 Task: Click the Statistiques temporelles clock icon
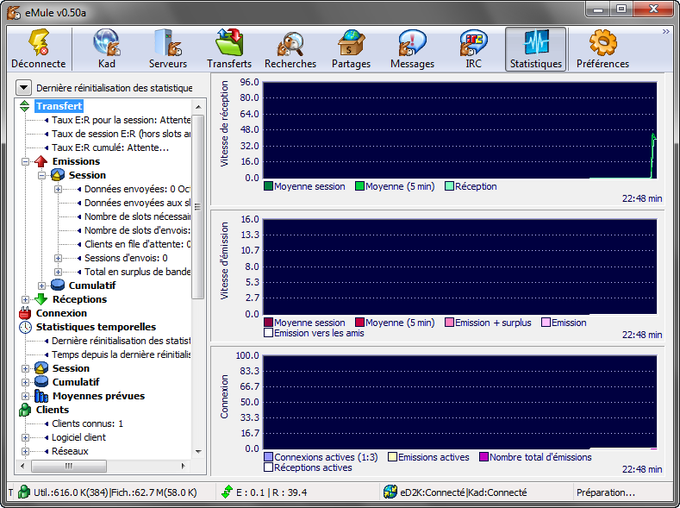tap(25, 327)
